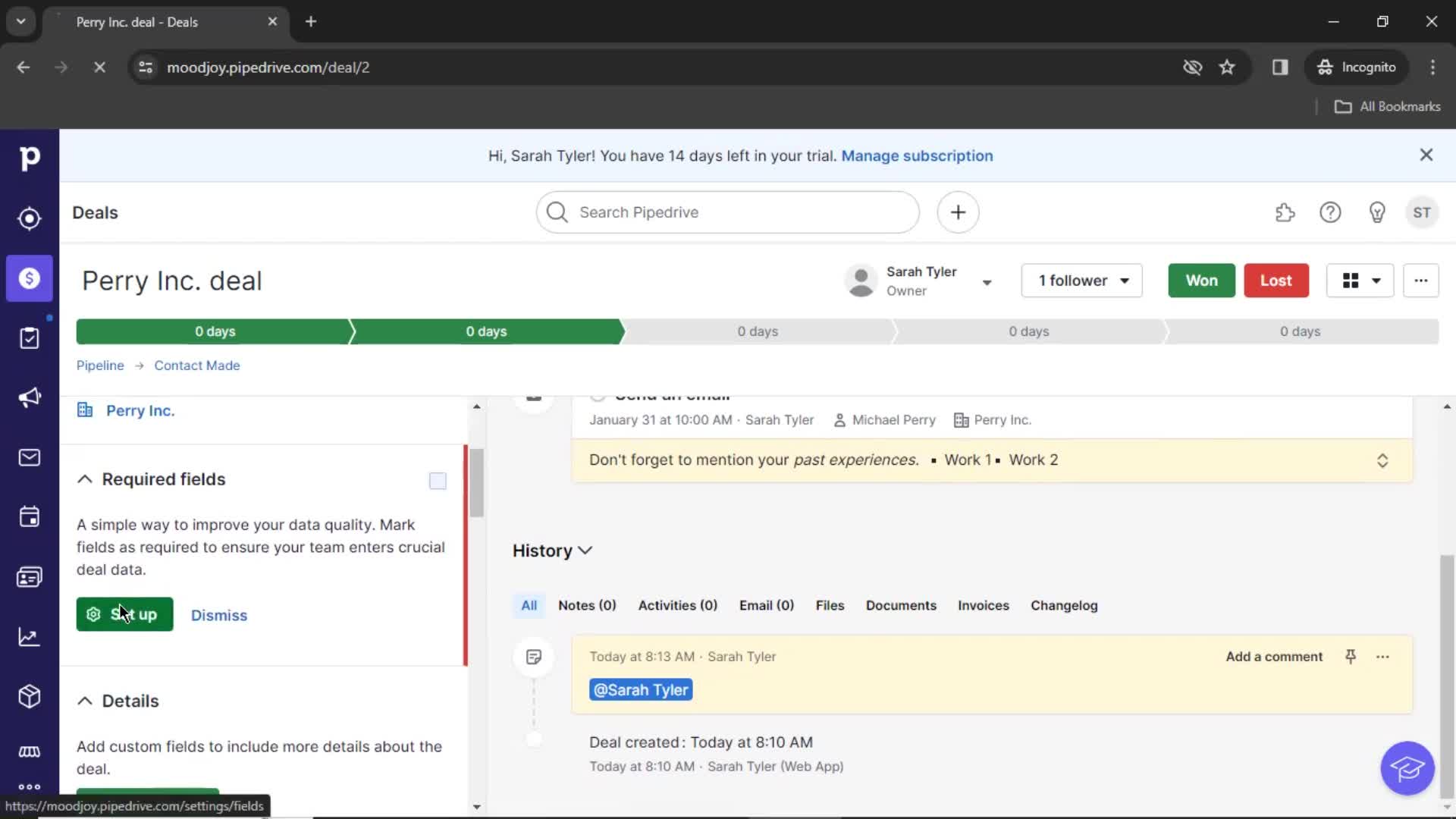Click the pin icon on activity entry
The width and height of the screenshot is (1456, 819).
[x=1351, y=657]
